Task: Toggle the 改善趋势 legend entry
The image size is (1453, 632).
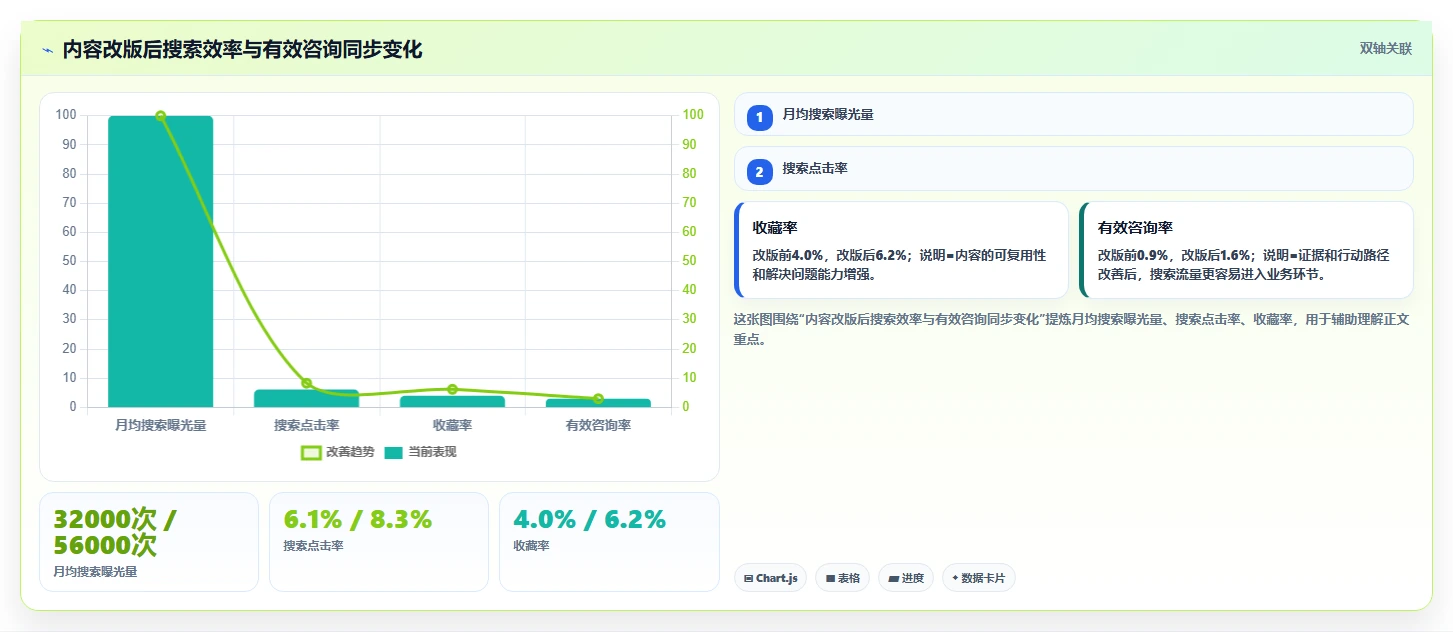Action: coord(338,452)
